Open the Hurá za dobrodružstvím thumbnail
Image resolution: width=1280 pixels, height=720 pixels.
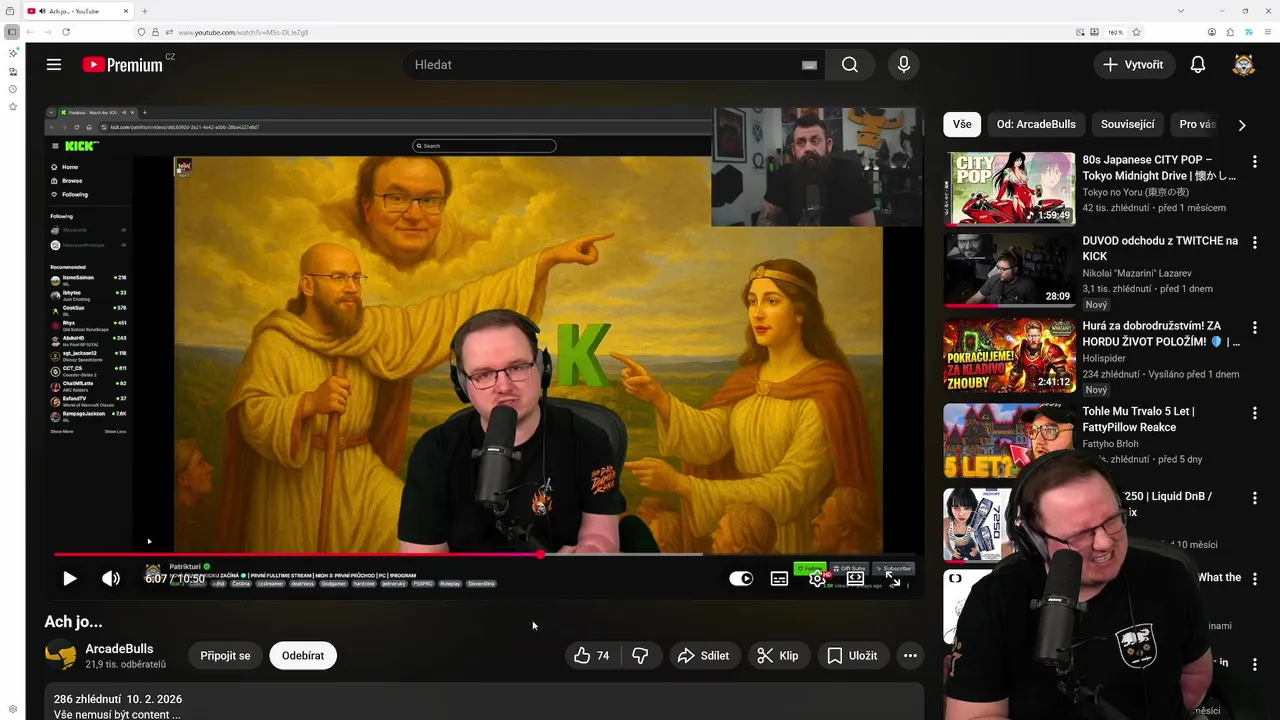coord(1009,355)
